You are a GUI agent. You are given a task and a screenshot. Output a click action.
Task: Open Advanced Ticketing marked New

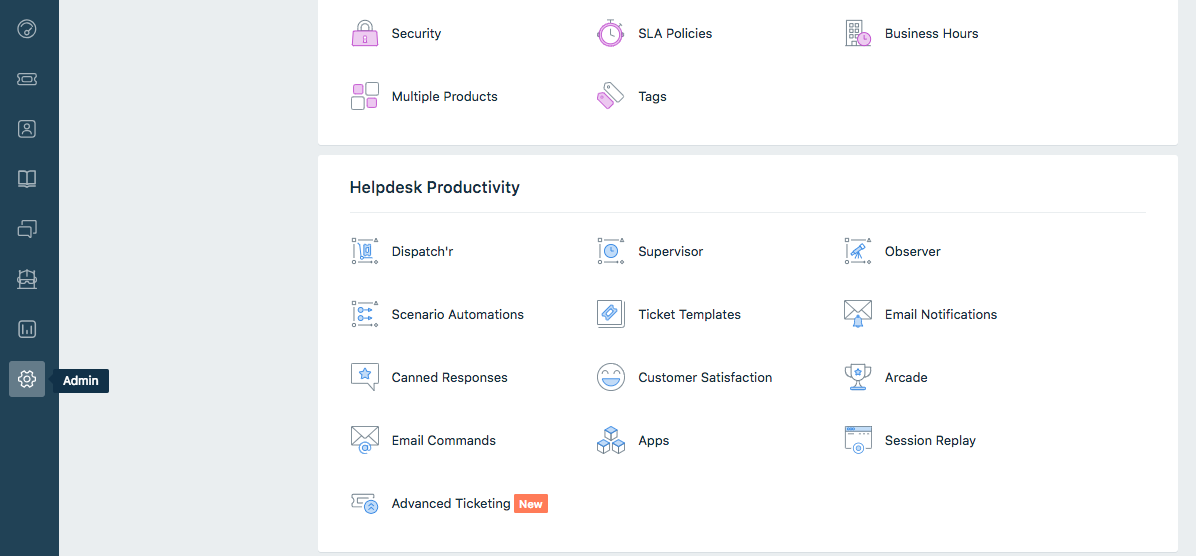[451, 504]
